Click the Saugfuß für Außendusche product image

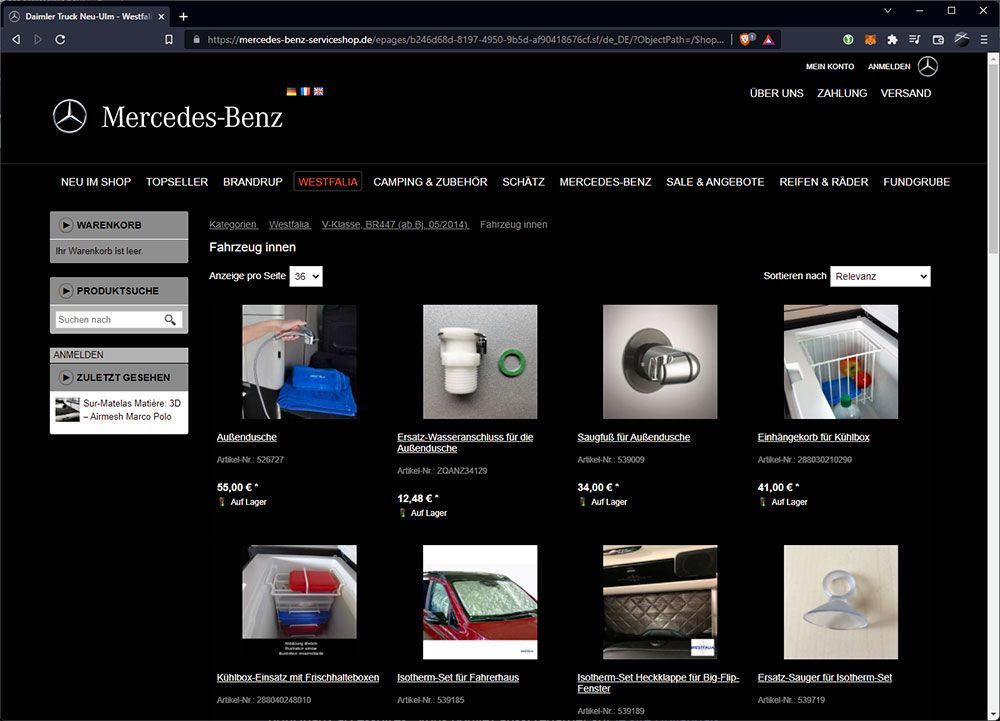[660, 361]
